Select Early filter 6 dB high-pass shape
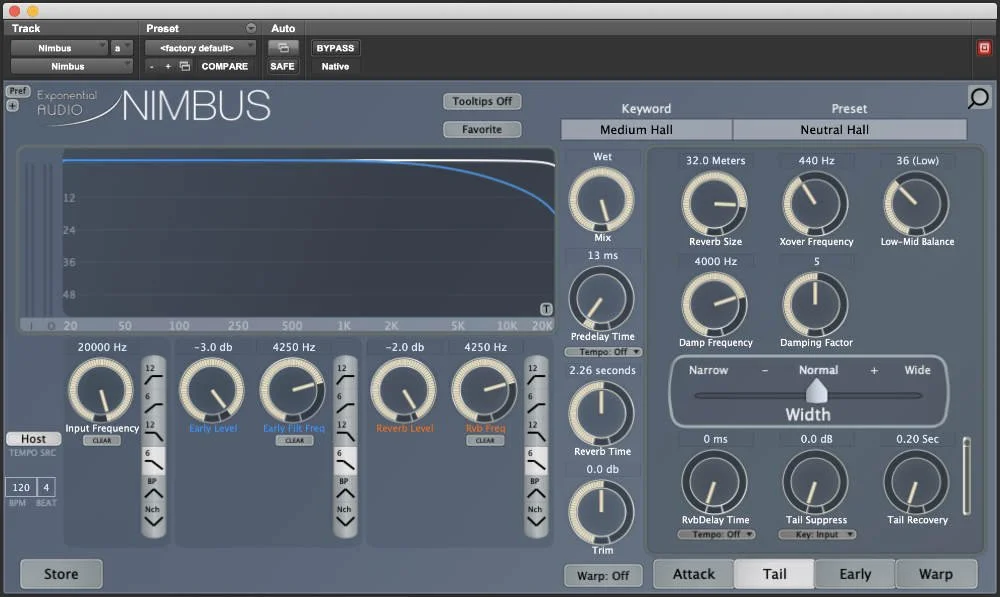This screenshot has width=1000, height=597. coord(345,403)
